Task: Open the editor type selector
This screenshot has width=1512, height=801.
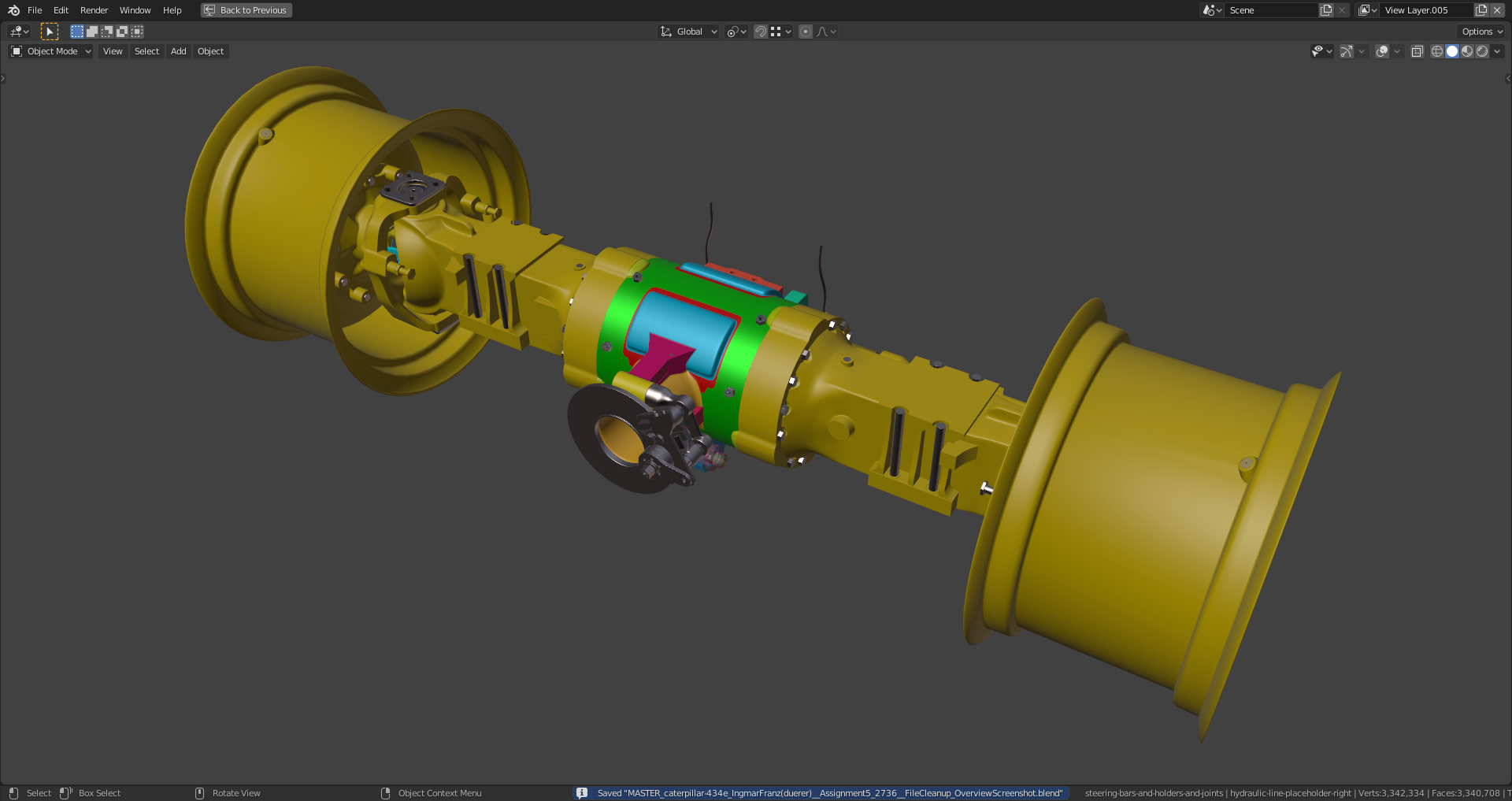Action: point(19,32)
